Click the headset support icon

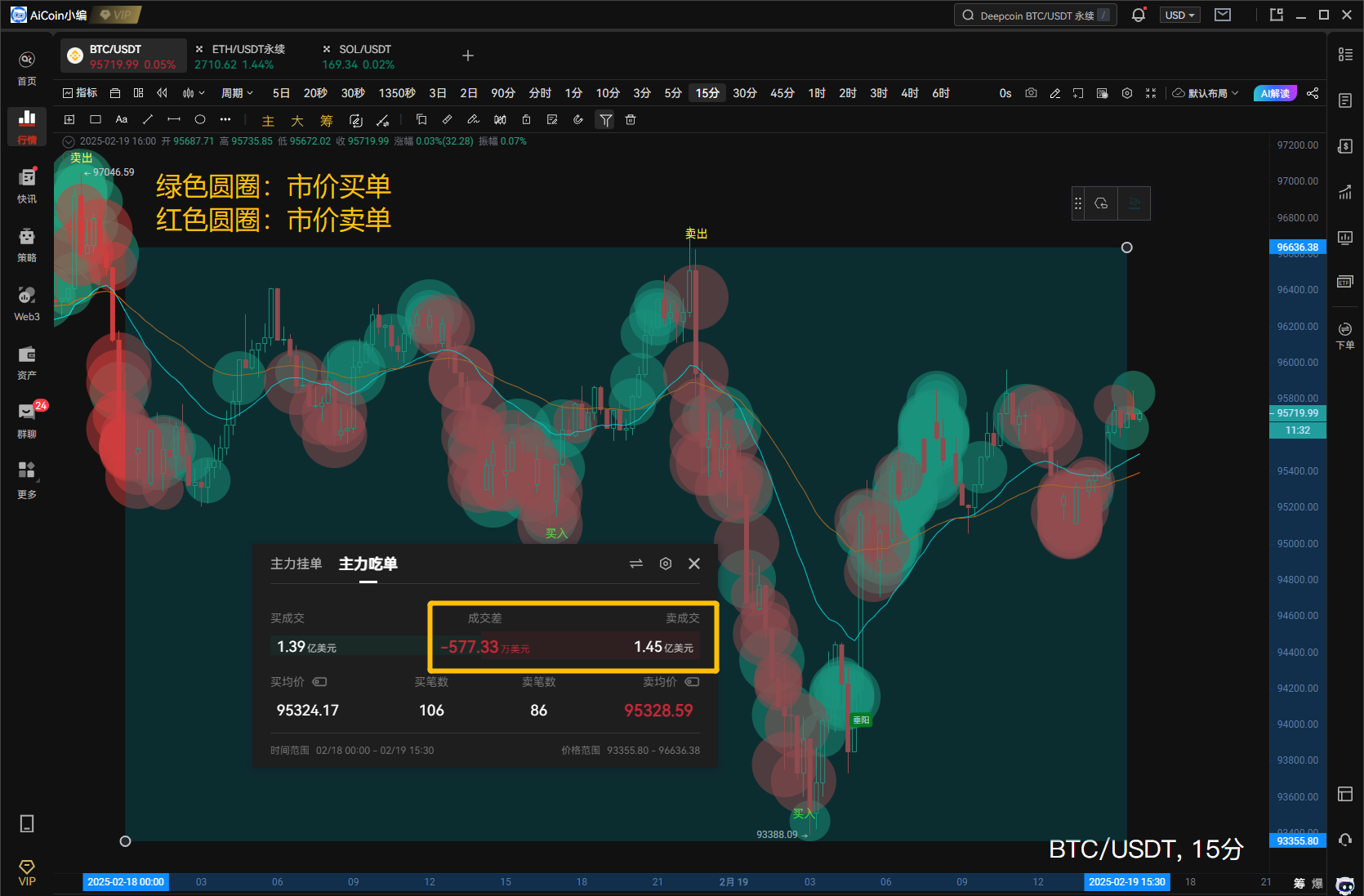[x=1345, y=840]
